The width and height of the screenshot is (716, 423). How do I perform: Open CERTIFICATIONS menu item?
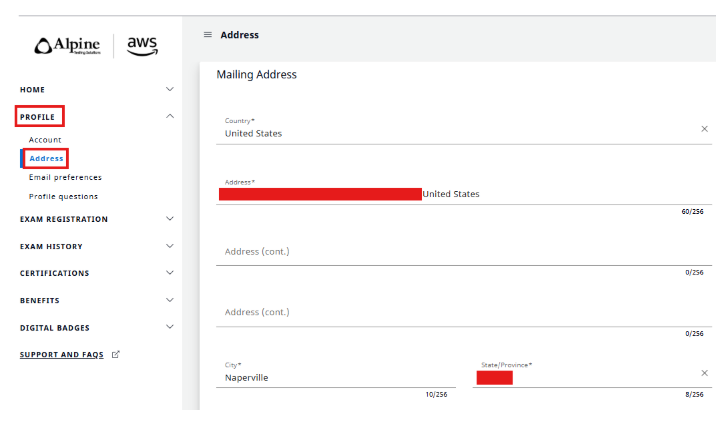pyautogui.click(x=54, y=273)
